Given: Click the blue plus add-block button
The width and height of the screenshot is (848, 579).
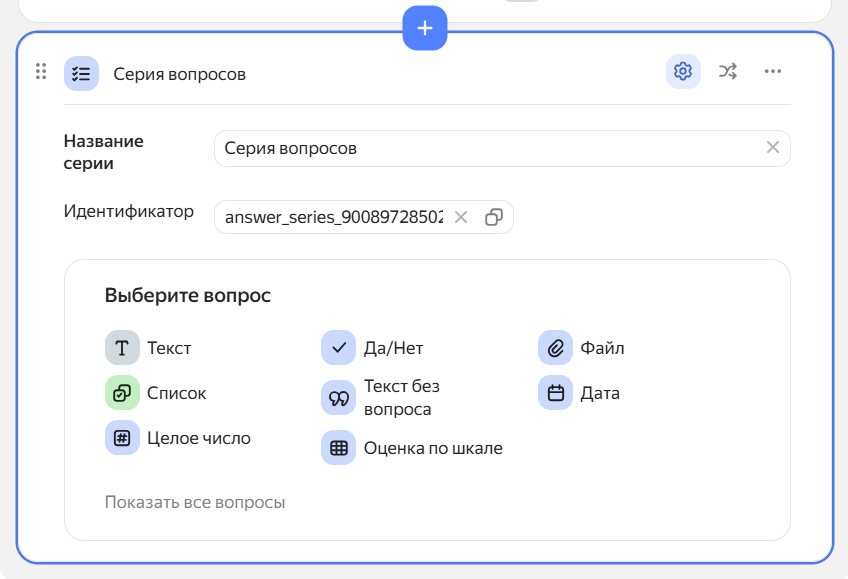Looking at the screenshot, I should click(425, 28).
